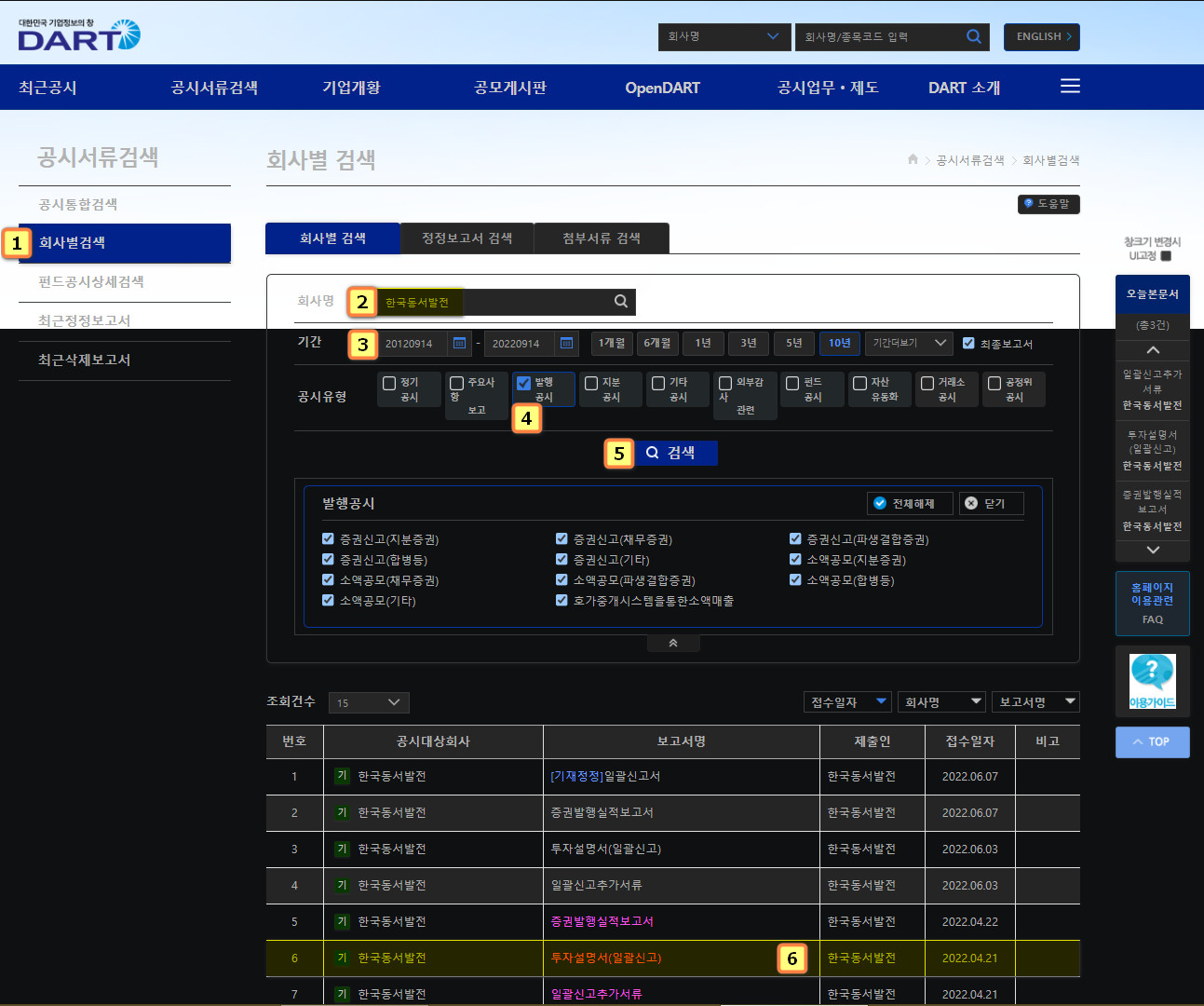
Task: Click the header search magnifier icon
Action: (x=974, y=36)
